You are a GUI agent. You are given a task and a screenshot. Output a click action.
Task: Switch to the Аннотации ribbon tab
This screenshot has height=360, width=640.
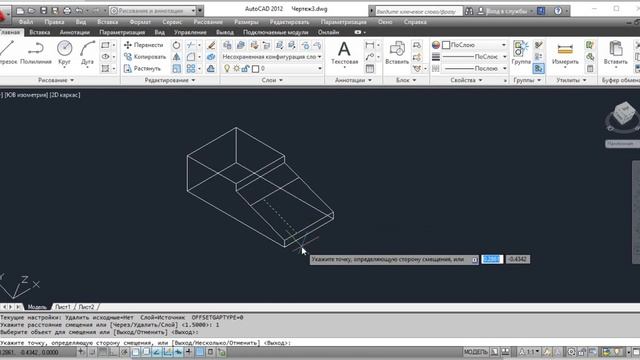point(74,32)
